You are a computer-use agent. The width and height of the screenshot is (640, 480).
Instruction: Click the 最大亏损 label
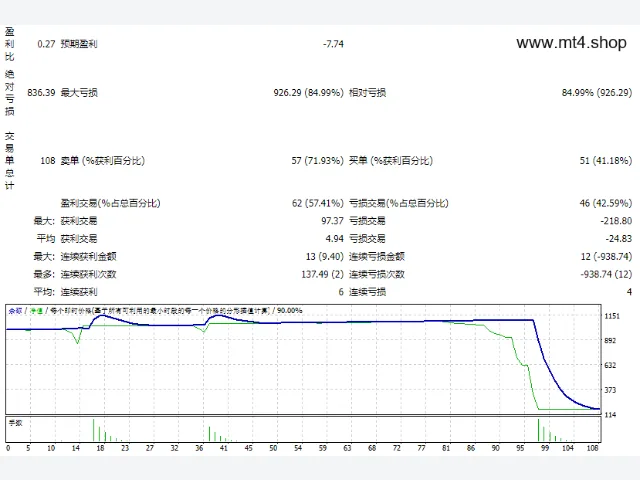click(79, 93)
